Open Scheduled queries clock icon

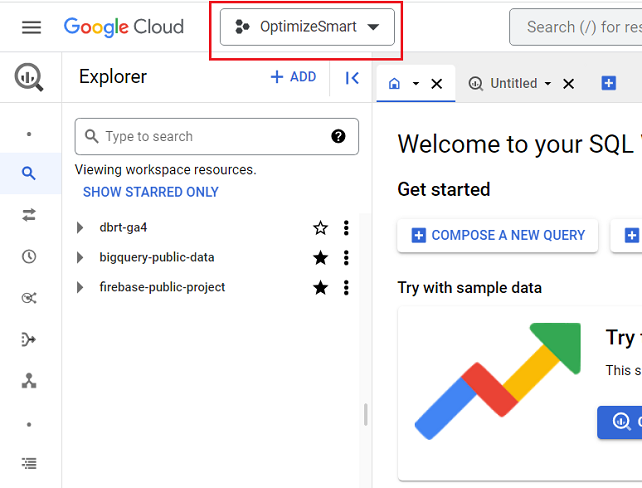[x=29, y=257]
